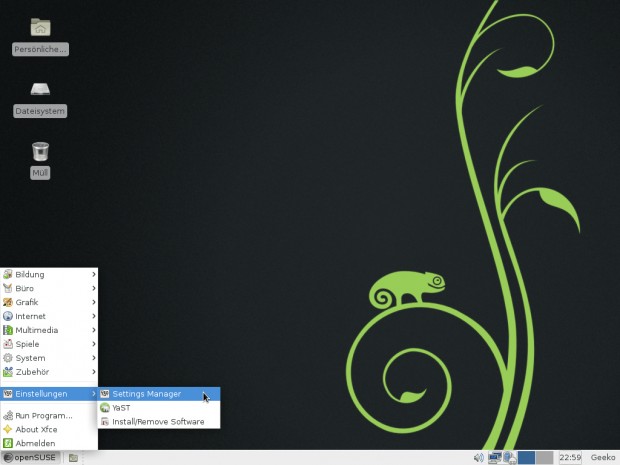620x465 pixels.
Task: Click the show desktop panel icon
Action: [73, 457]
